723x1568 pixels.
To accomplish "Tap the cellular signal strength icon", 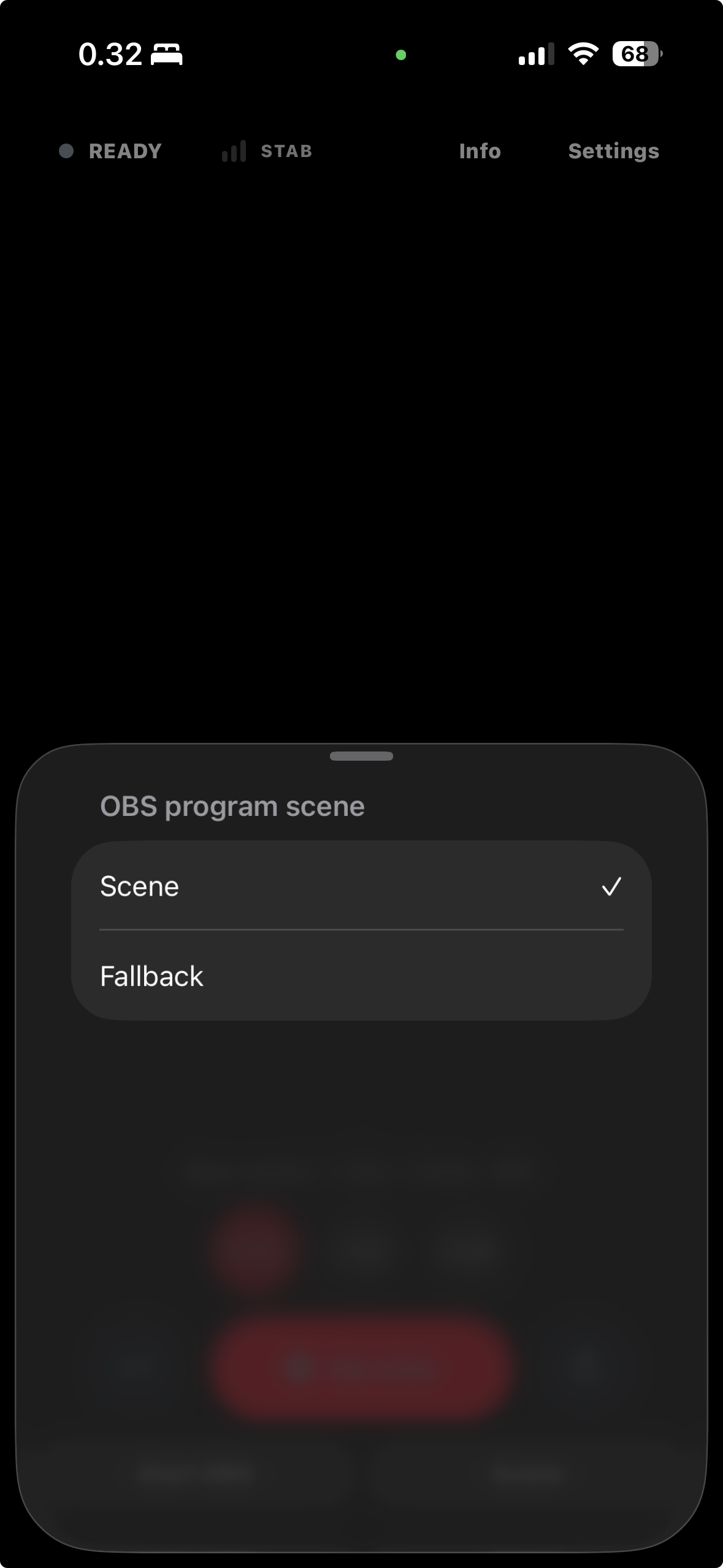I will click(x=536, y=55).
